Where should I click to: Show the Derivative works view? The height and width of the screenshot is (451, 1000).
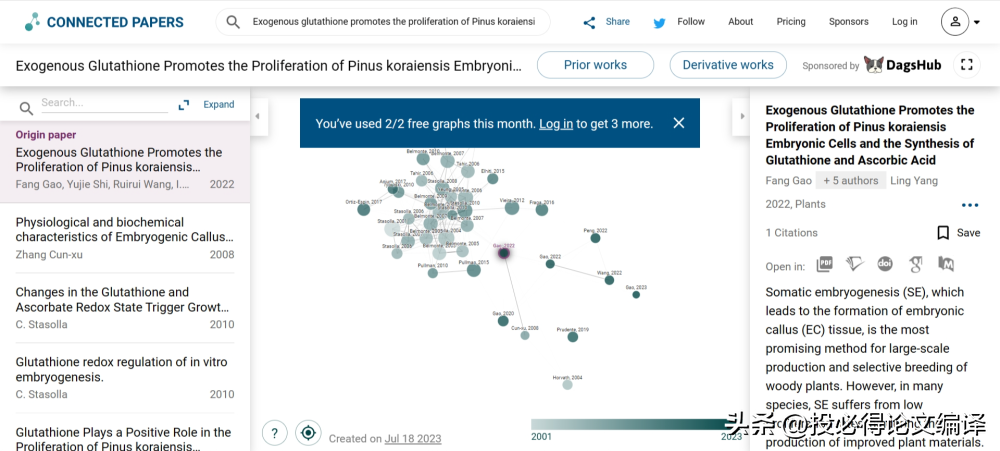728,65
